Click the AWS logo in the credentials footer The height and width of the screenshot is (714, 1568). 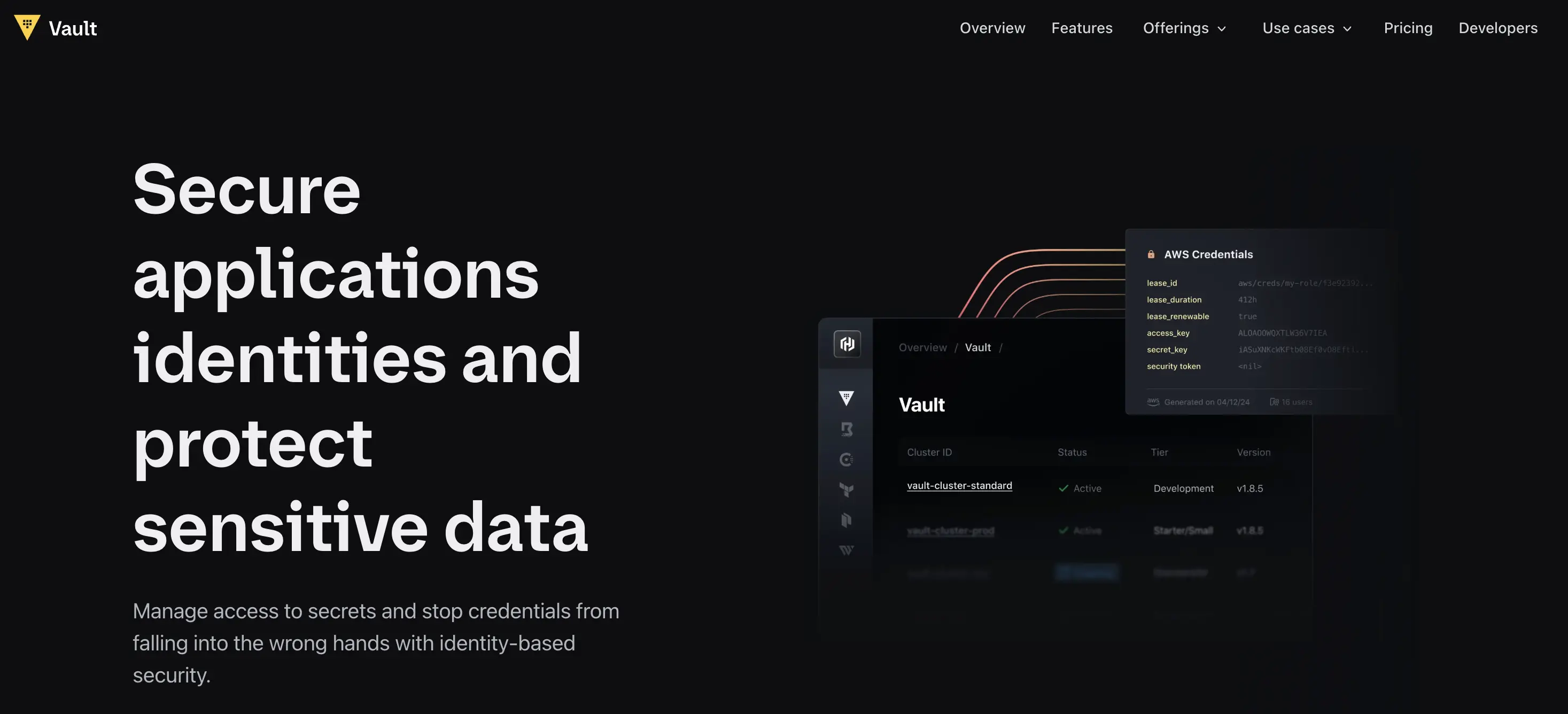(1152, 402)
